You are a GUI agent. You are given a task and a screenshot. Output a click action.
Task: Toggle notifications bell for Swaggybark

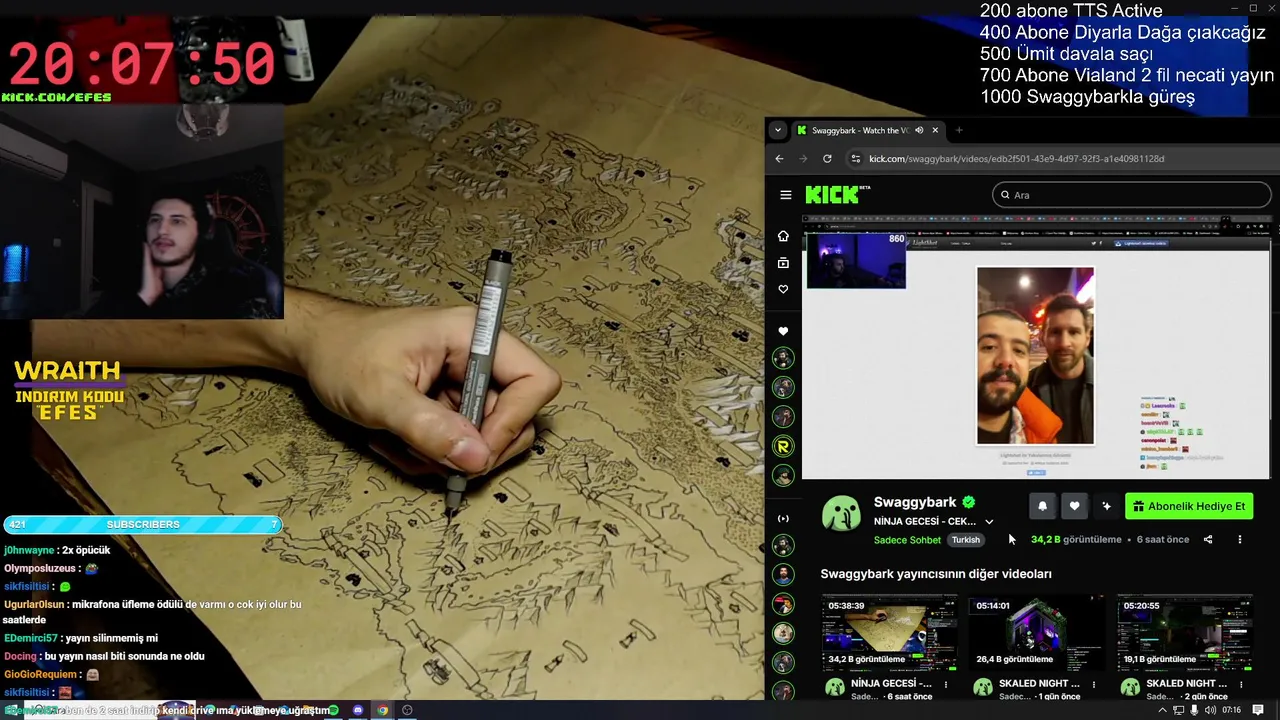click(1042, 506)
